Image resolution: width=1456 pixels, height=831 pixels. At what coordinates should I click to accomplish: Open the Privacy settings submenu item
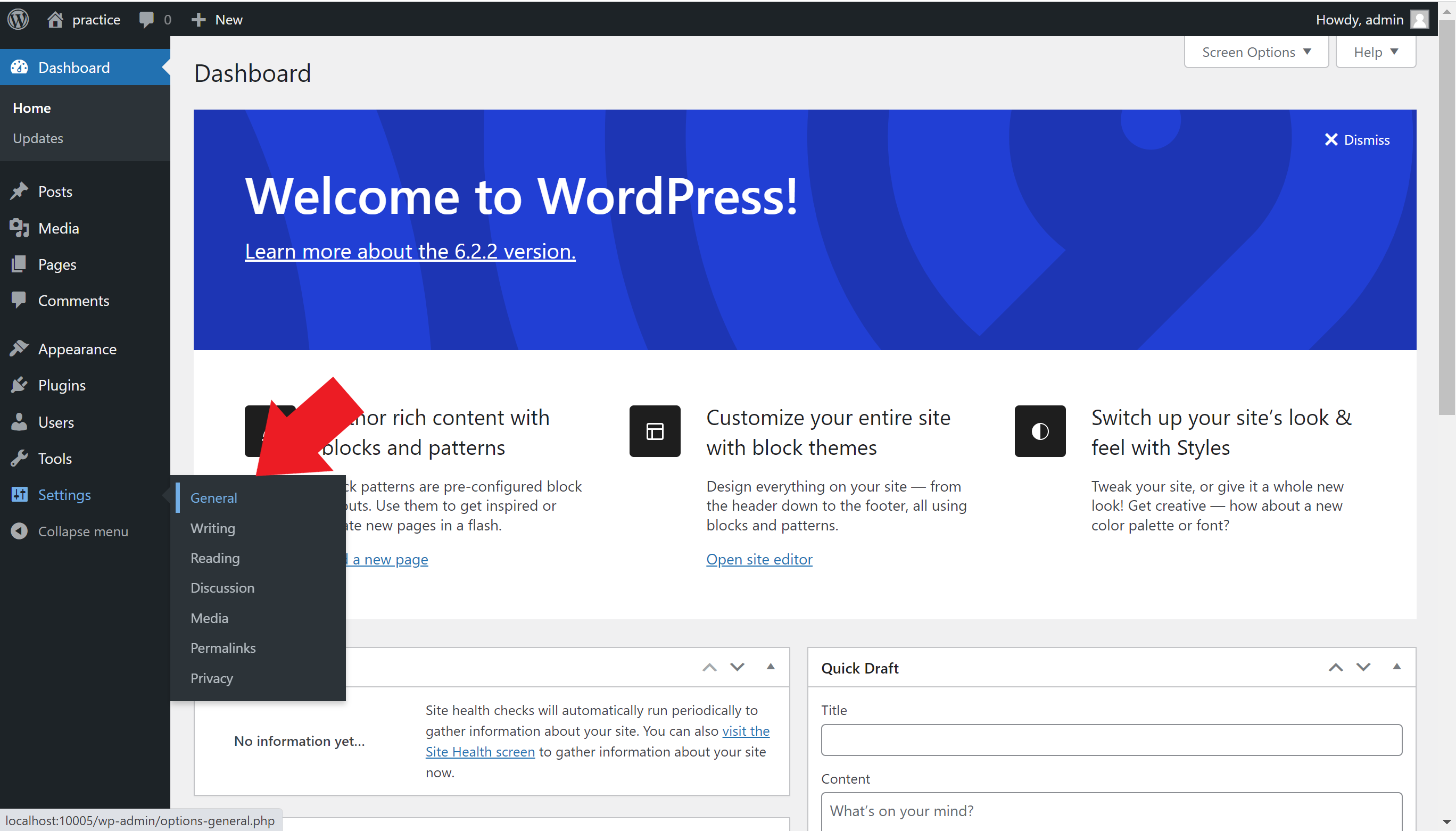click(212, 678)
